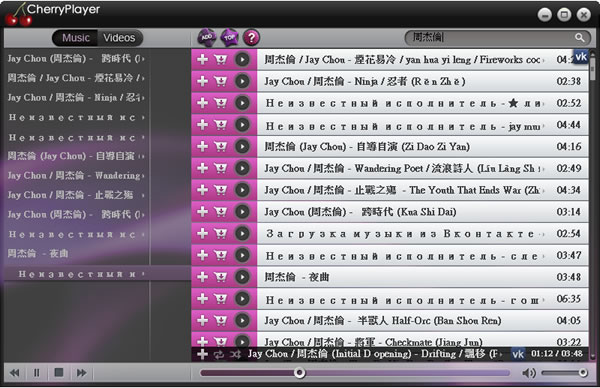Open the TOP charts star button
Screen dimensions: 600x388
(229, 37)
